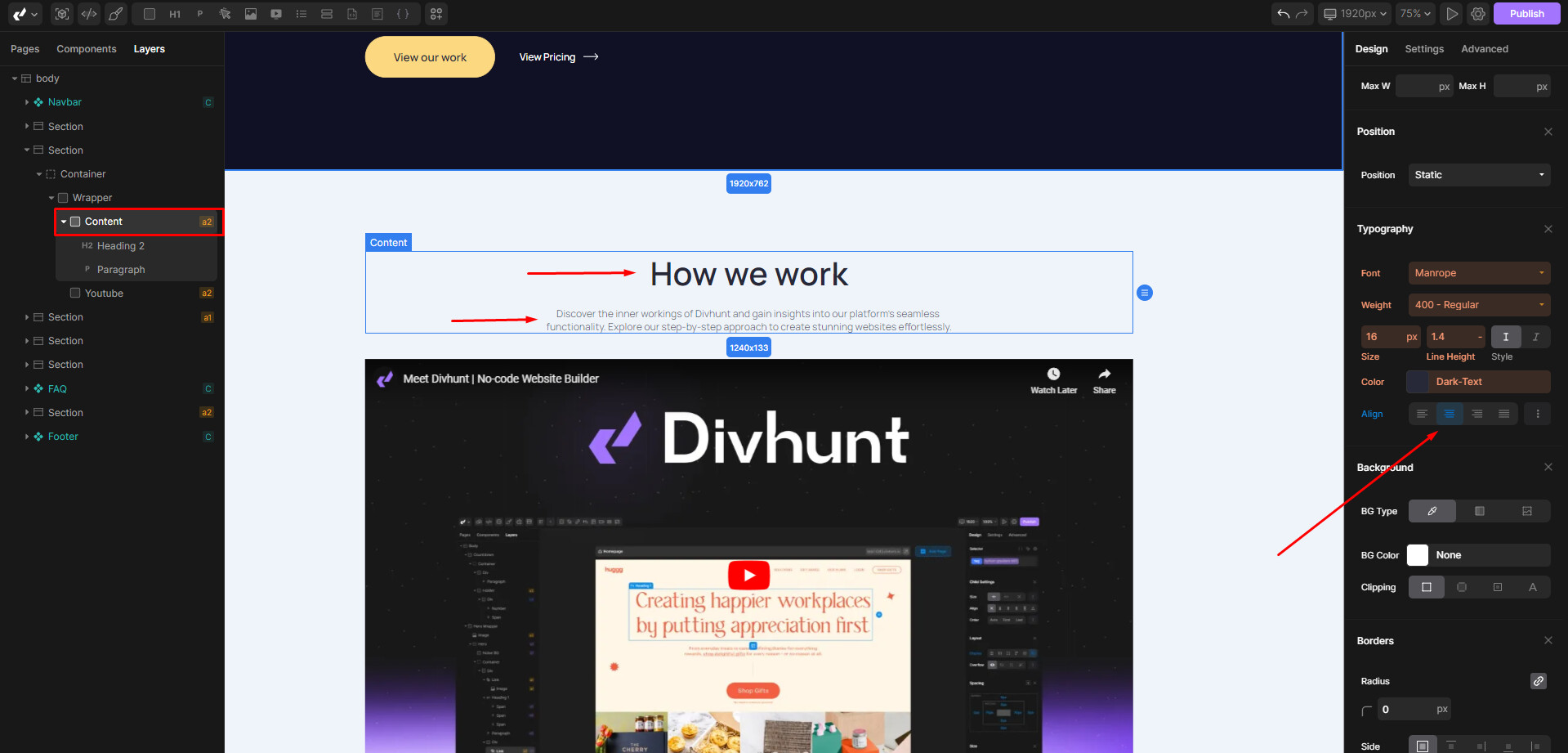Insert a section rows element

(327, 14)
